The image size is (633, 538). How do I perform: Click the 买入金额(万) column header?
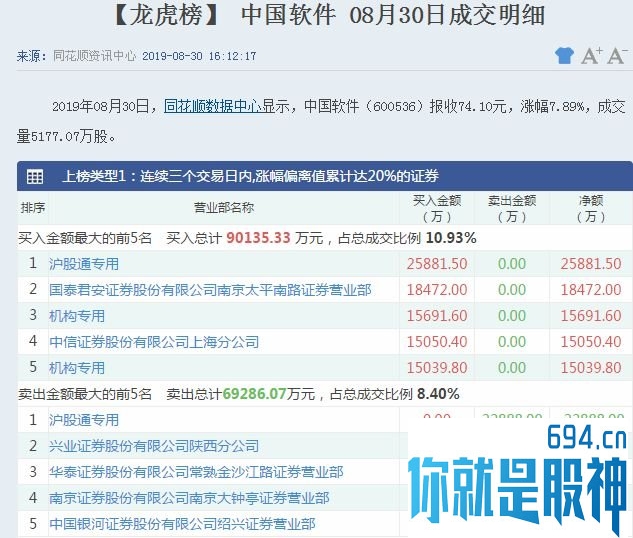point(437,208)
